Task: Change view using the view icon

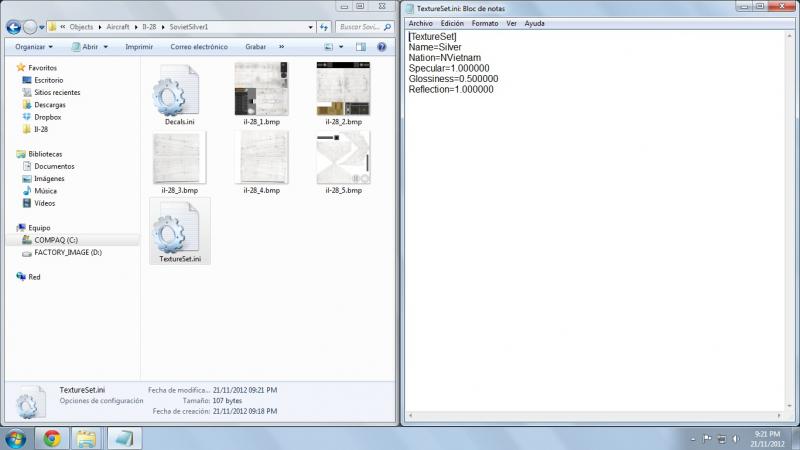Action: pos(329,47)
